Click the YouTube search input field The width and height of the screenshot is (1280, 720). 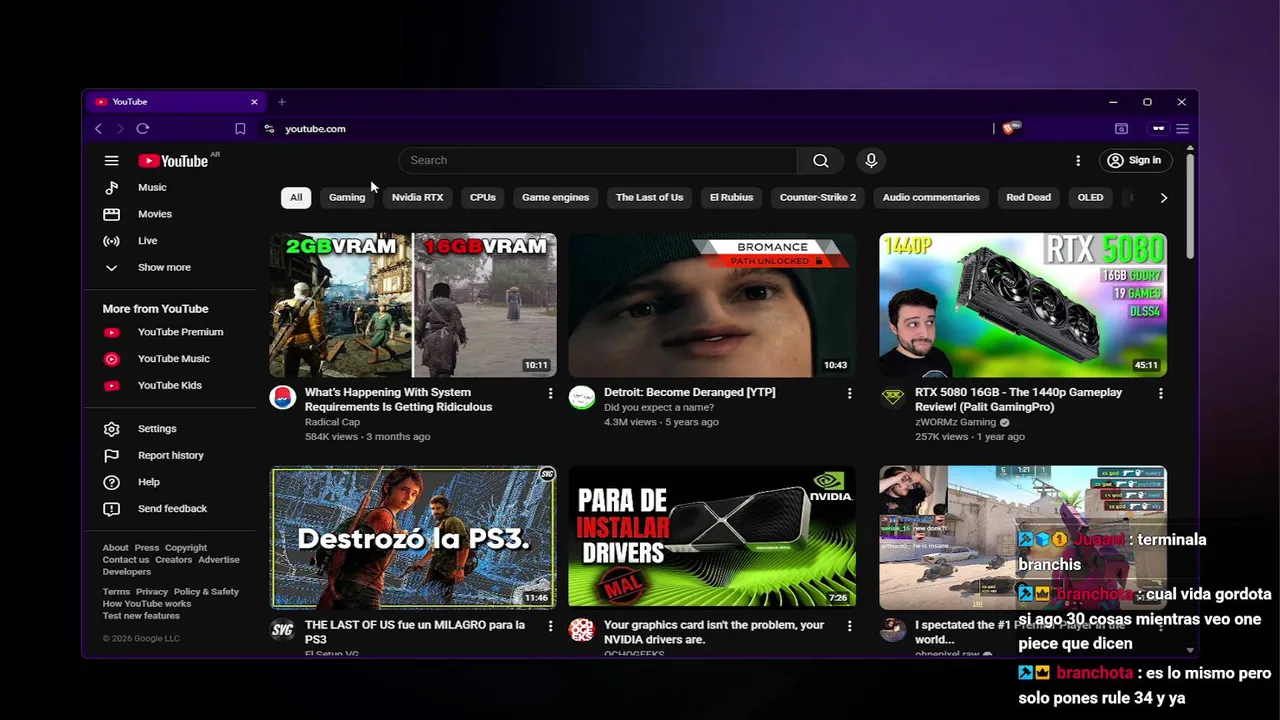[598, 160]
